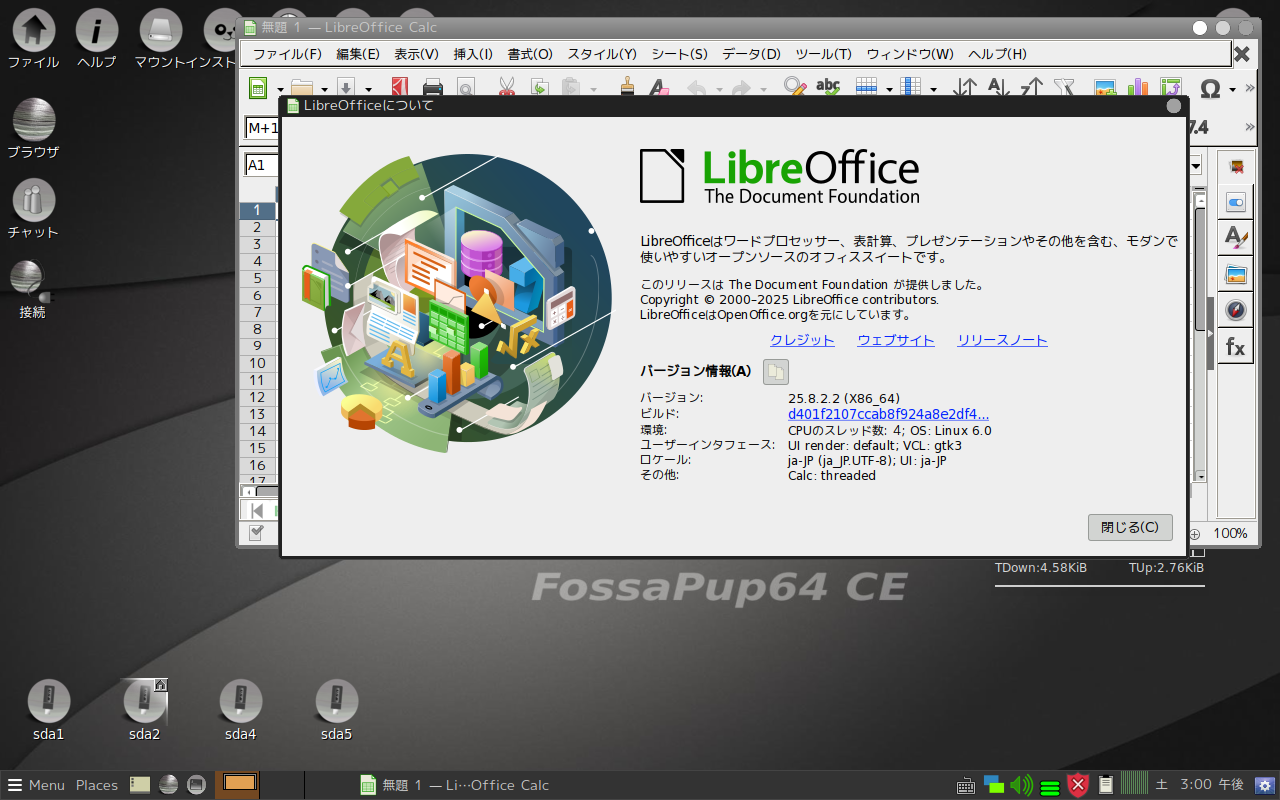Open the Navigator compass in the sidebar
The height and width of the screenshot is (800, 1280).
coord(1236,310)
